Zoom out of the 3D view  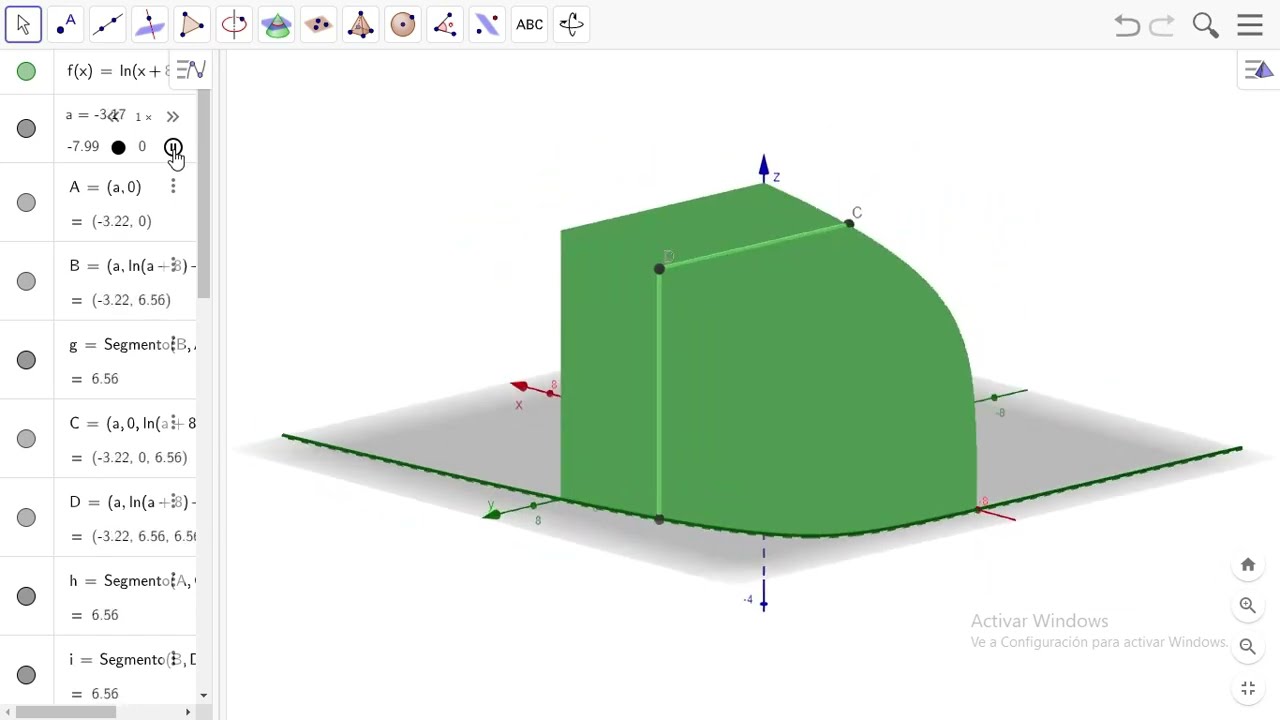click(1248, 646)
